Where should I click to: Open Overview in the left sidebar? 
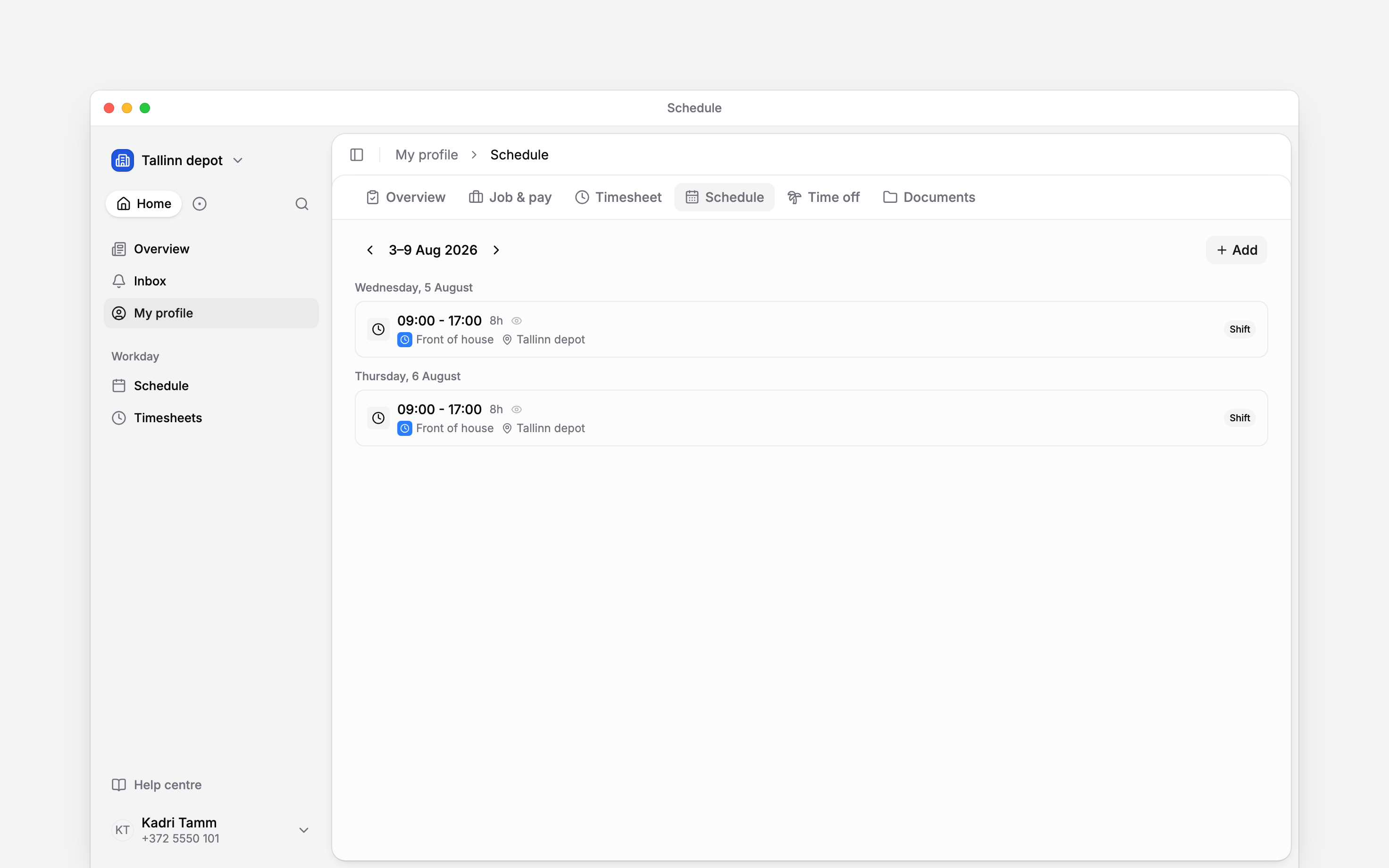[x=210, y=249]
